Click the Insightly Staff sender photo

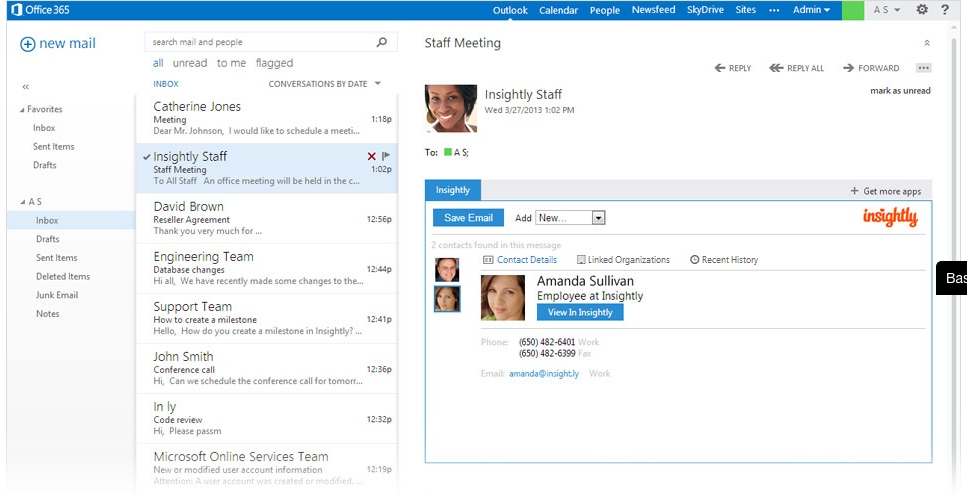pyautogui.click(x=451, y=108)
